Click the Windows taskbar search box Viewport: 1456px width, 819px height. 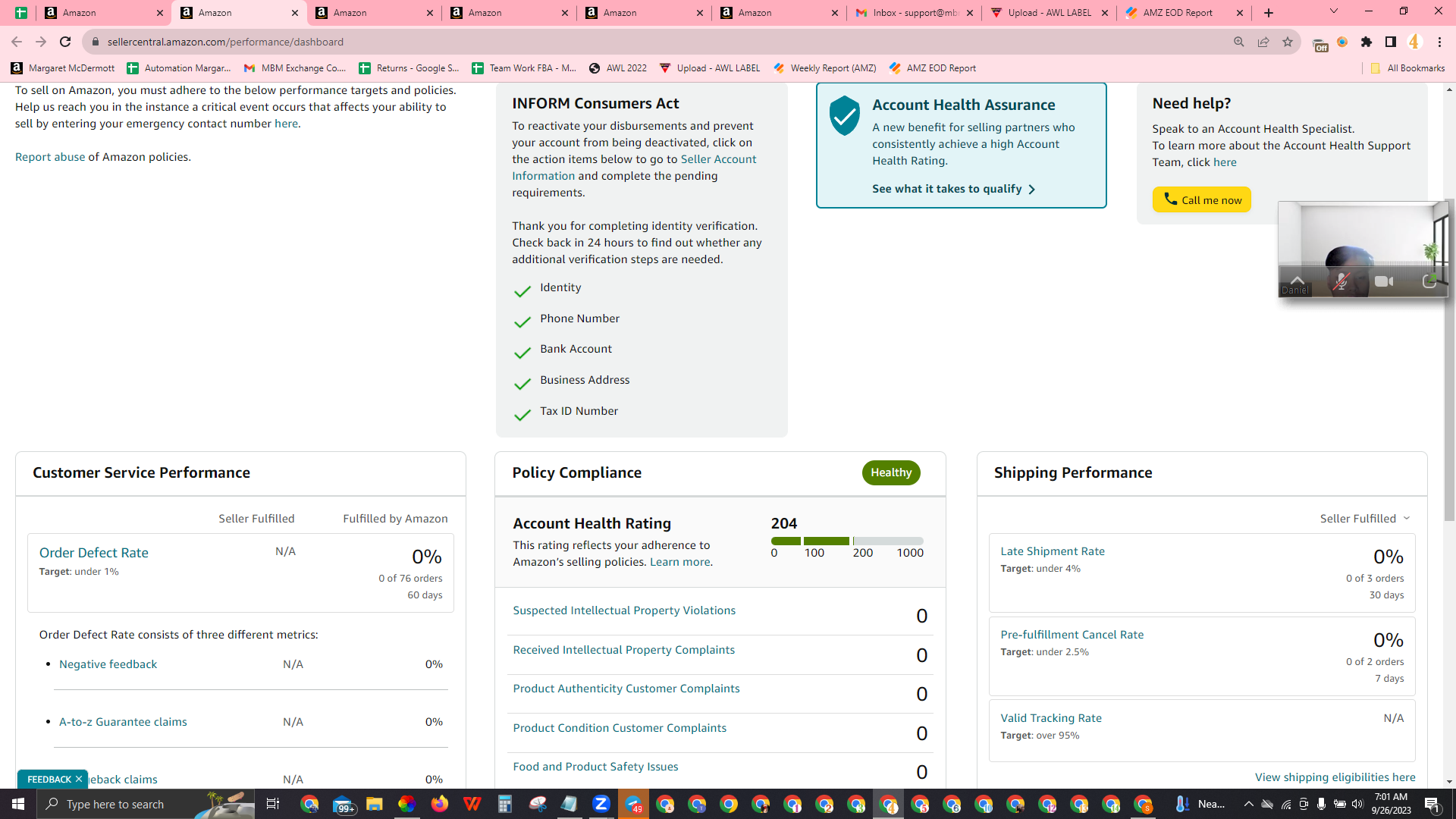(146, 804)
